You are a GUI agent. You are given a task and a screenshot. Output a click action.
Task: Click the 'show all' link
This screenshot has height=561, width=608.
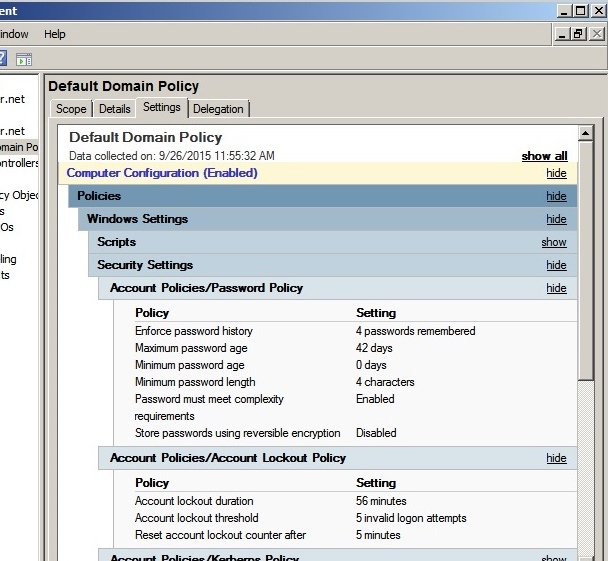(x=544, y=156)
